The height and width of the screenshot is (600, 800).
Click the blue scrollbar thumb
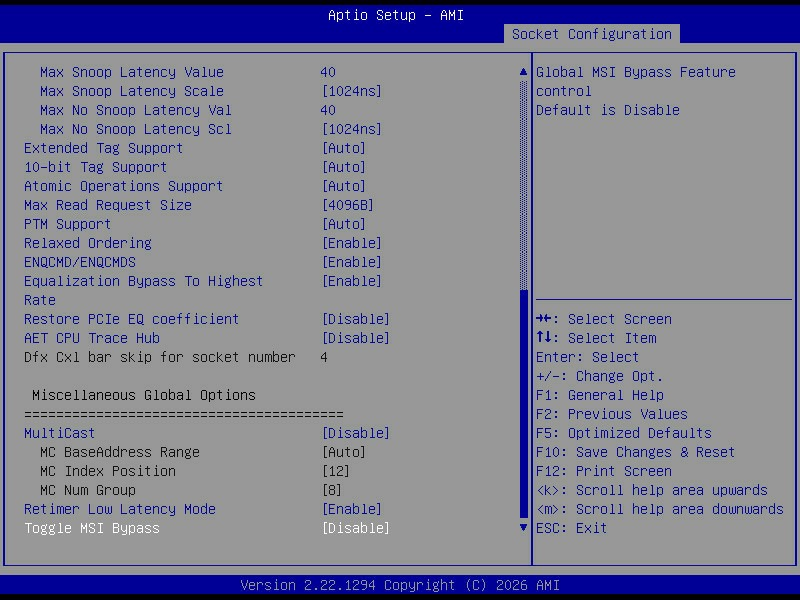(523, 404)
